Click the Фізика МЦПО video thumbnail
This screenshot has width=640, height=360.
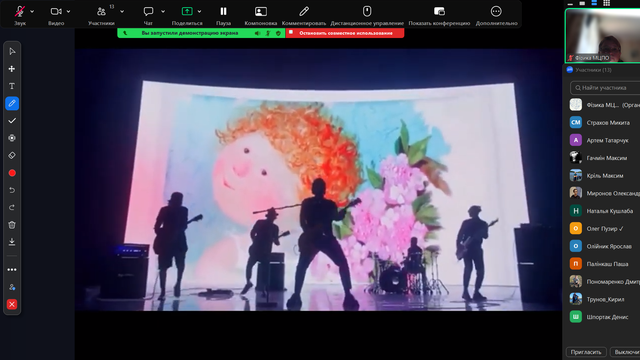pyautogui.click(x=603, y=36)
